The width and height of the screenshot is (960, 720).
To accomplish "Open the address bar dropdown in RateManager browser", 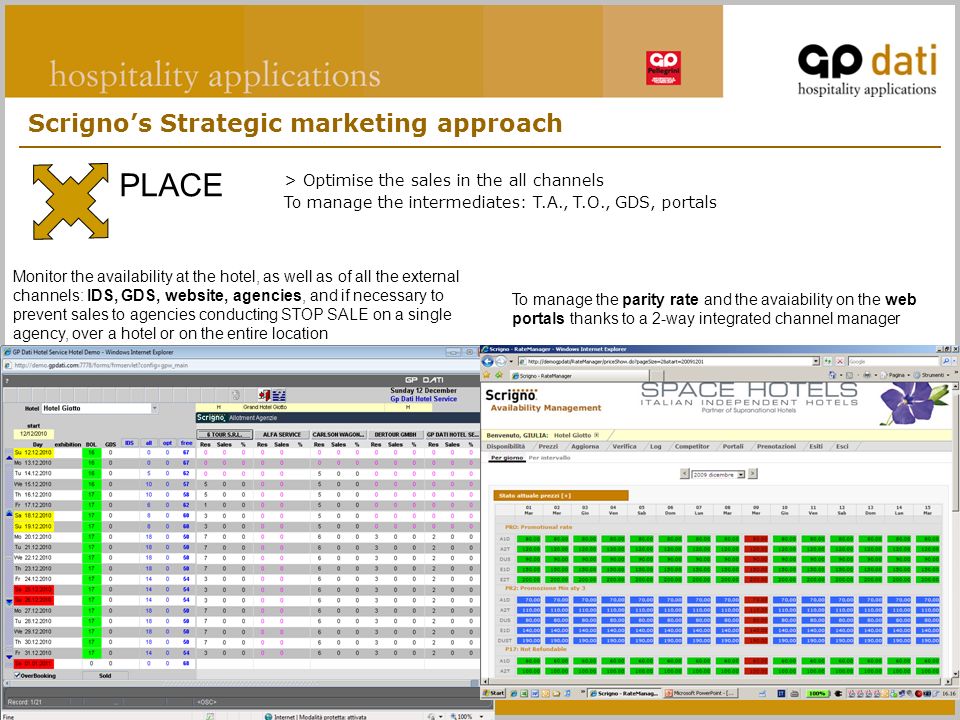I will point(816,361).
